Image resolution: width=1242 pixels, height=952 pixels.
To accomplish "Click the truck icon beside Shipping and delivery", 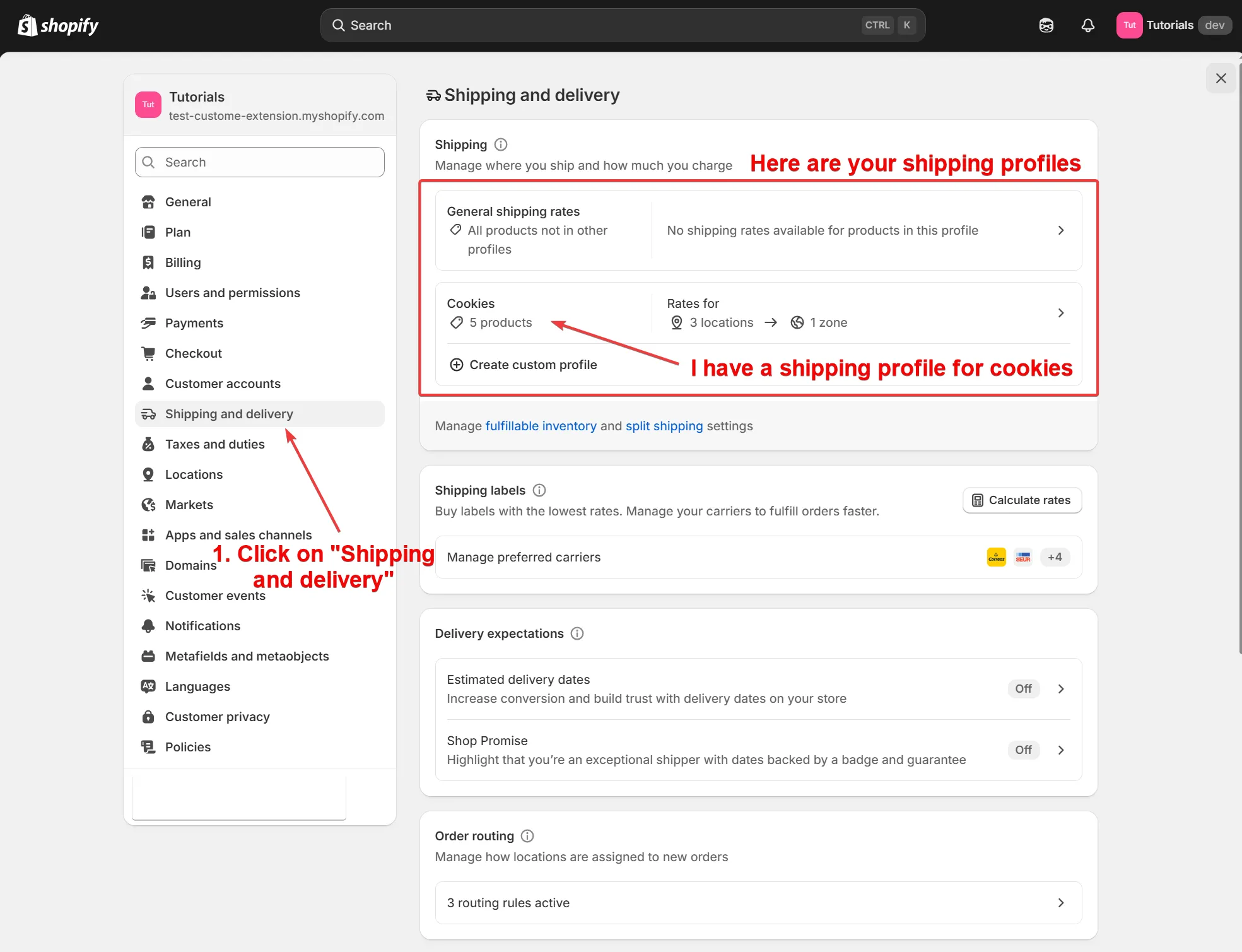I will pos(148,414).
